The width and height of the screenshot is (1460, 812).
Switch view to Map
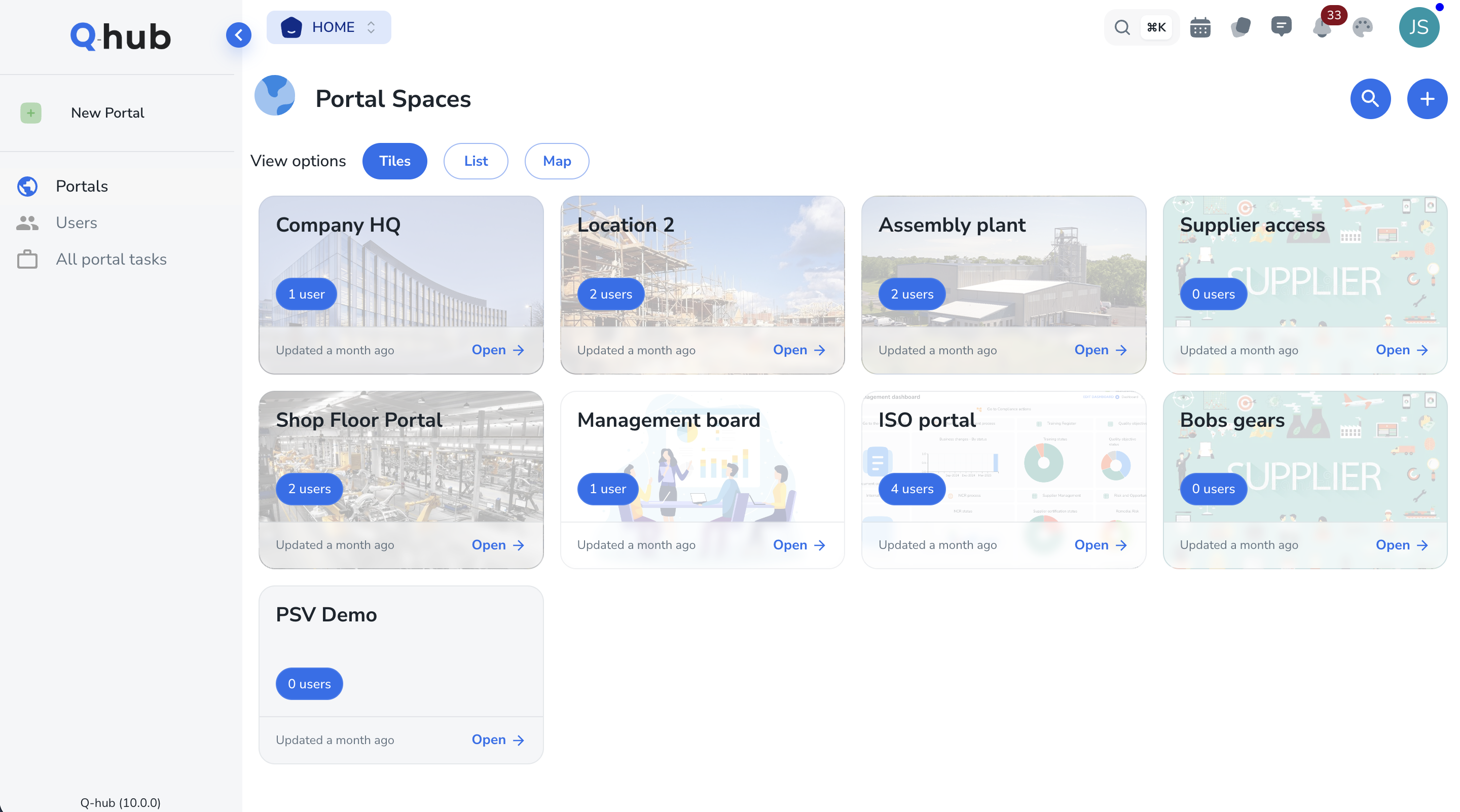557,161
